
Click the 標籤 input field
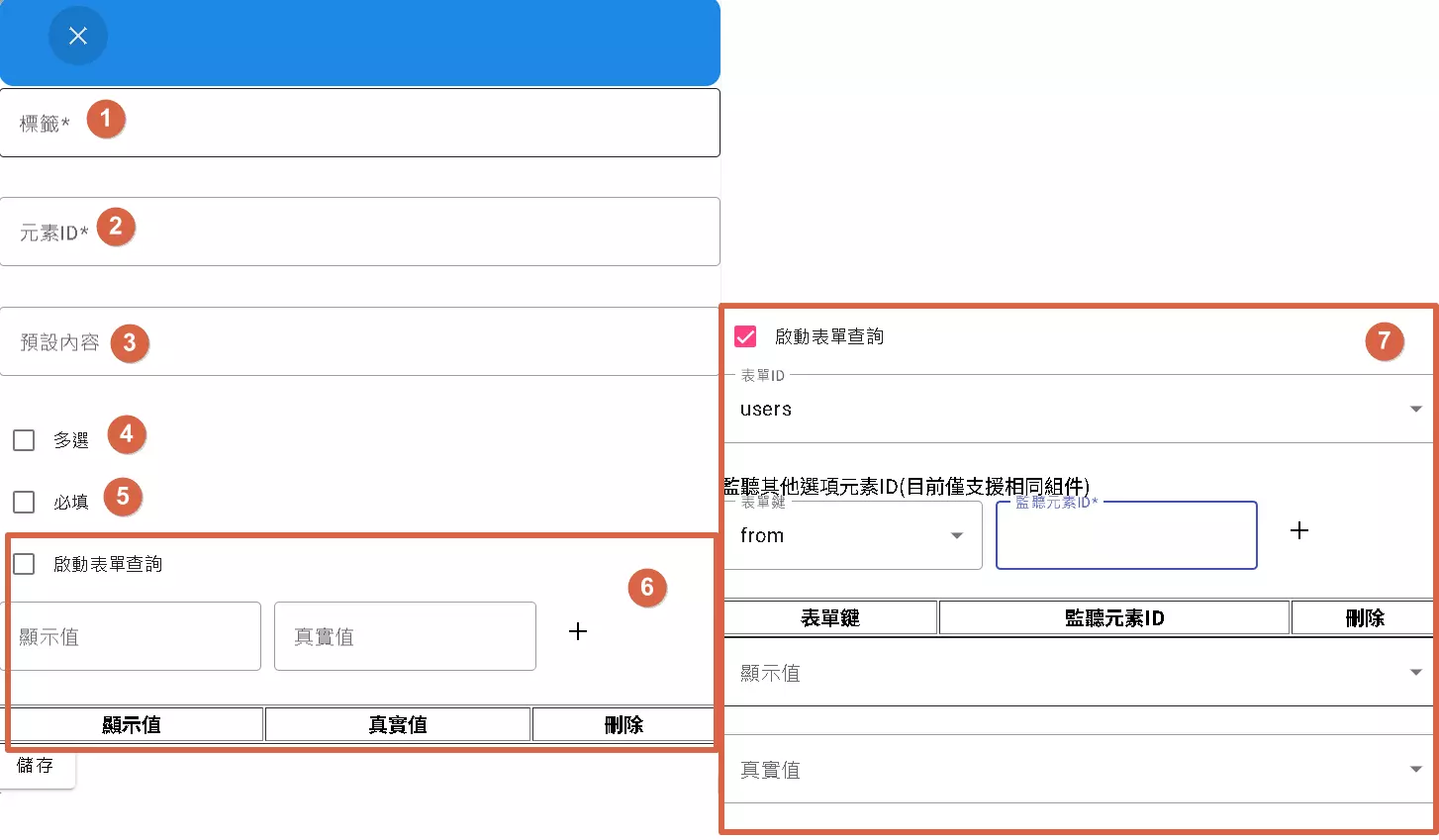360,123
